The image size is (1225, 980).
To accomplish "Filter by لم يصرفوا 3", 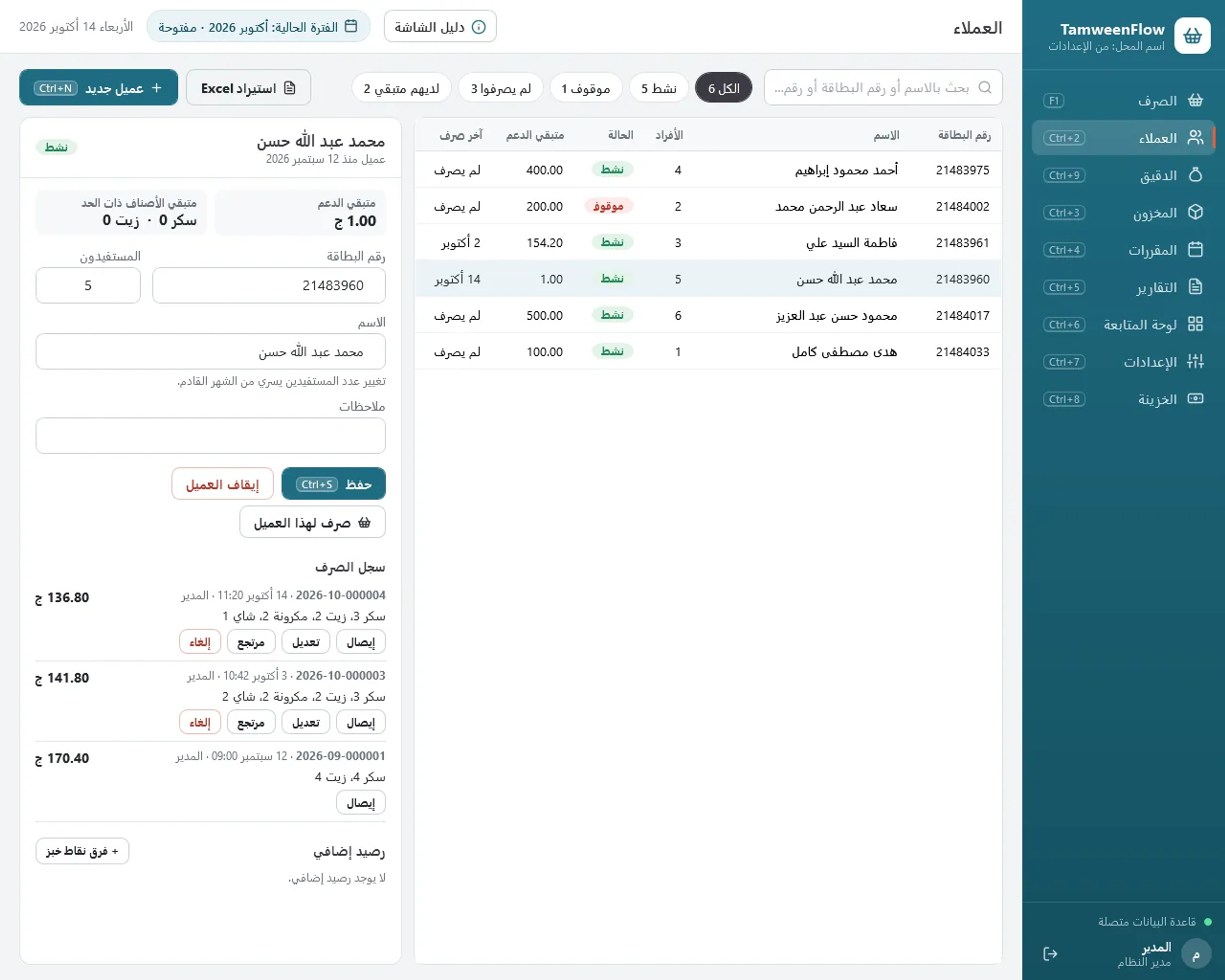I will point(501,88).
